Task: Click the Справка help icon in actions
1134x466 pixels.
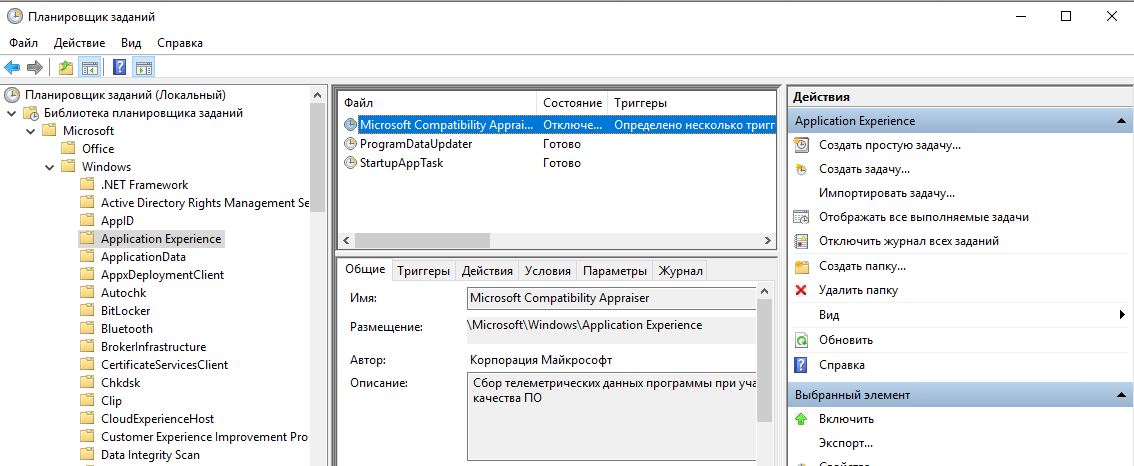Action: pos(801,365)
